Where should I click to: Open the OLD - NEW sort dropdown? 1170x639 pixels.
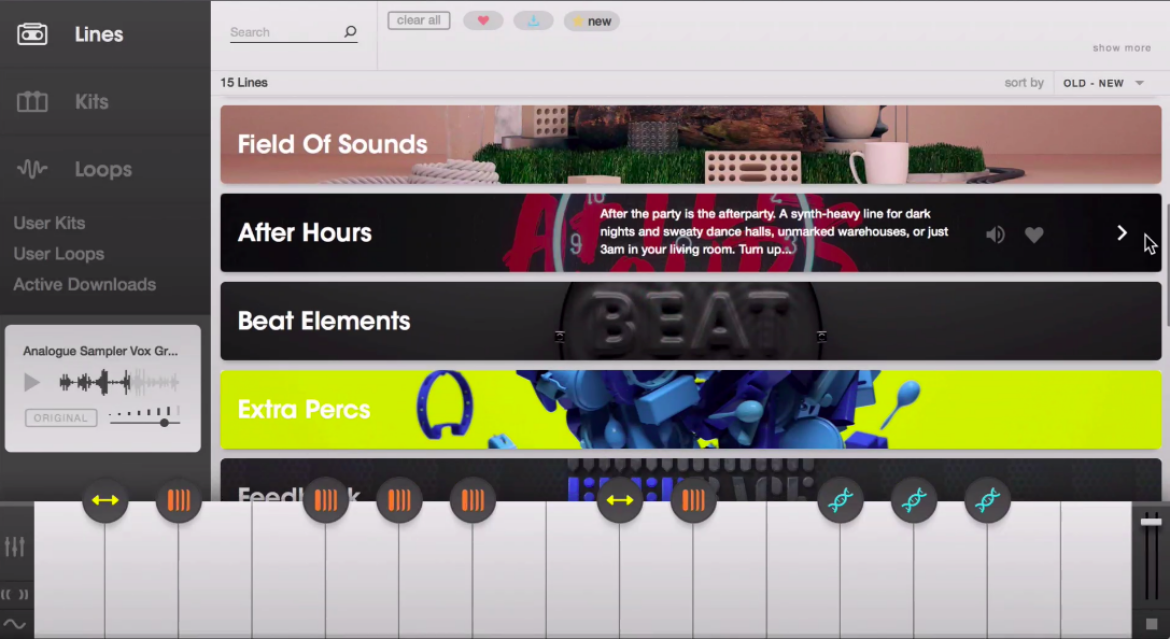click(1103, 83)
